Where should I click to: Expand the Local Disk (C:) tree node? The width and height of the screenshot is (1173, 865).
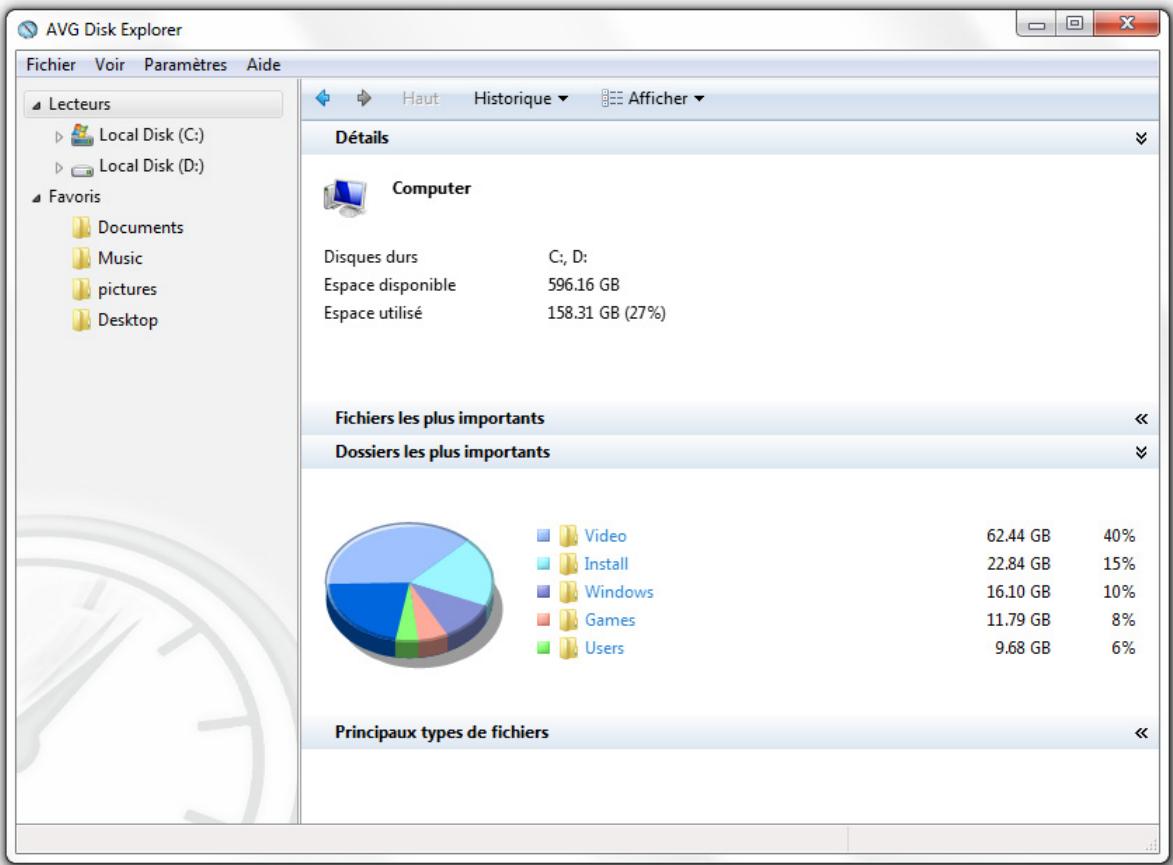(x=59, y=137)
